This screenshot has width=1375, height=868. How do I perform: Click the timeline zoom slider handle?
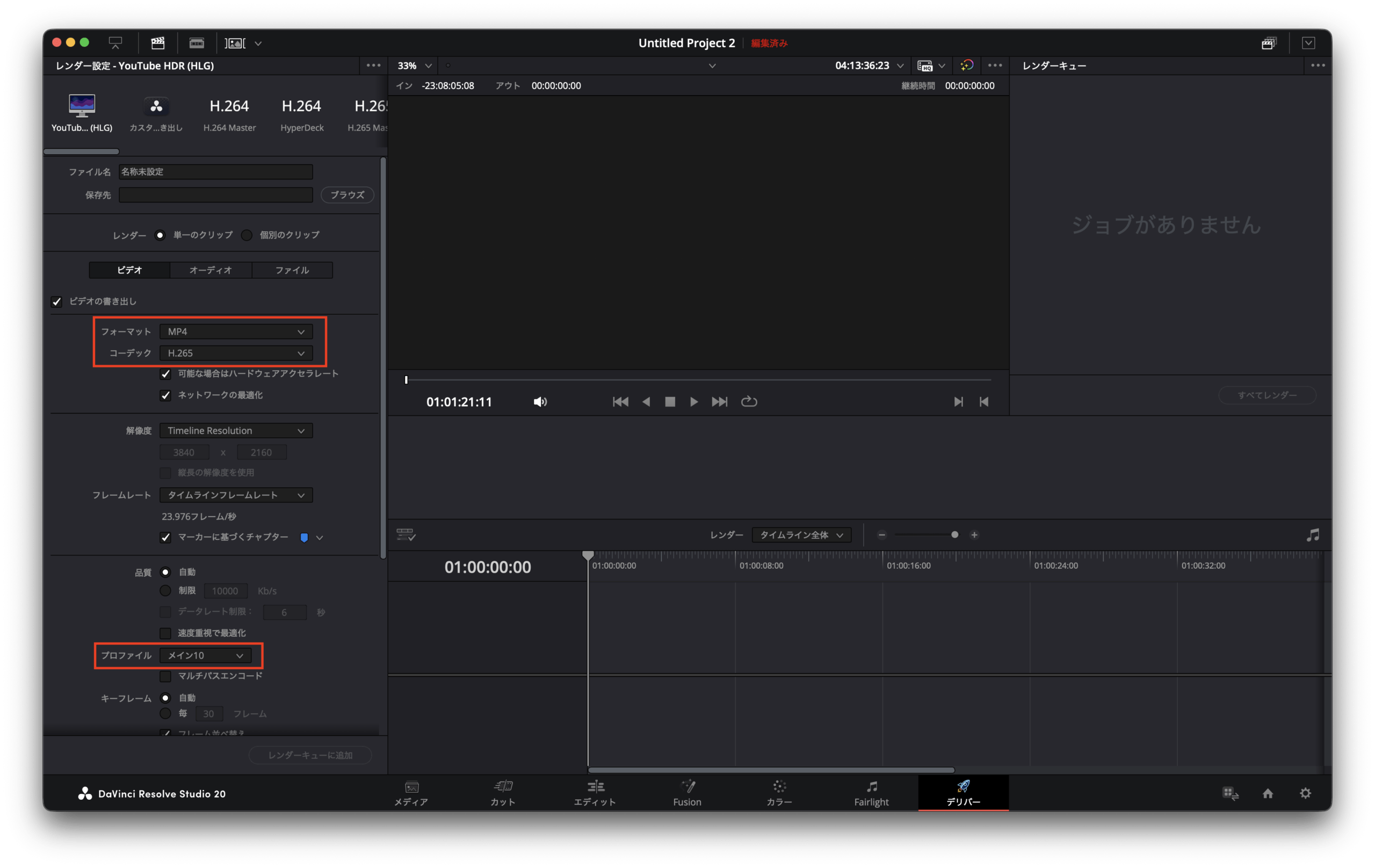(x=955, y=535)
